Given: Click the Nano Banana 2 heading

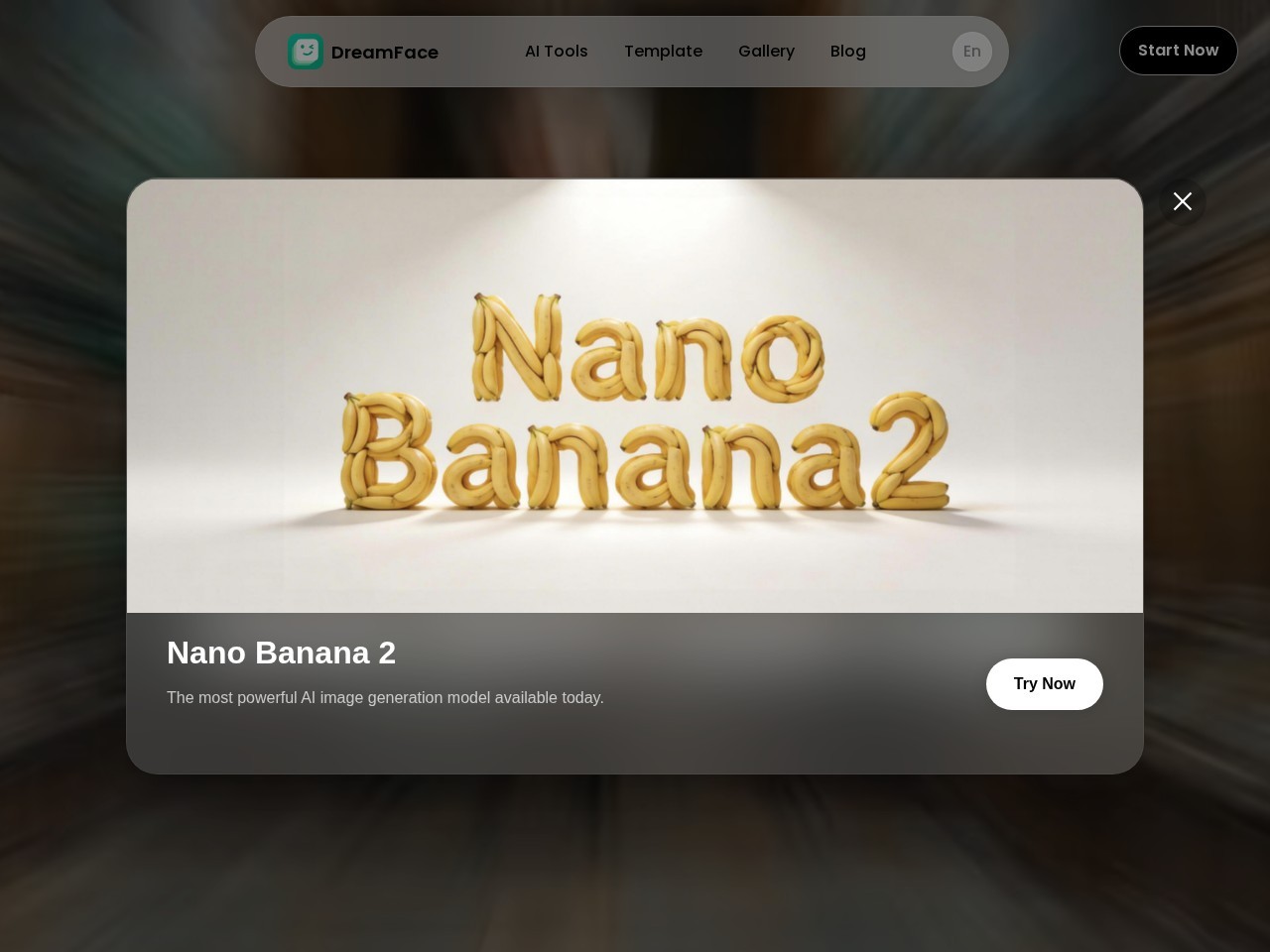Looking at the screenshot, I should (x=282, y=653).
